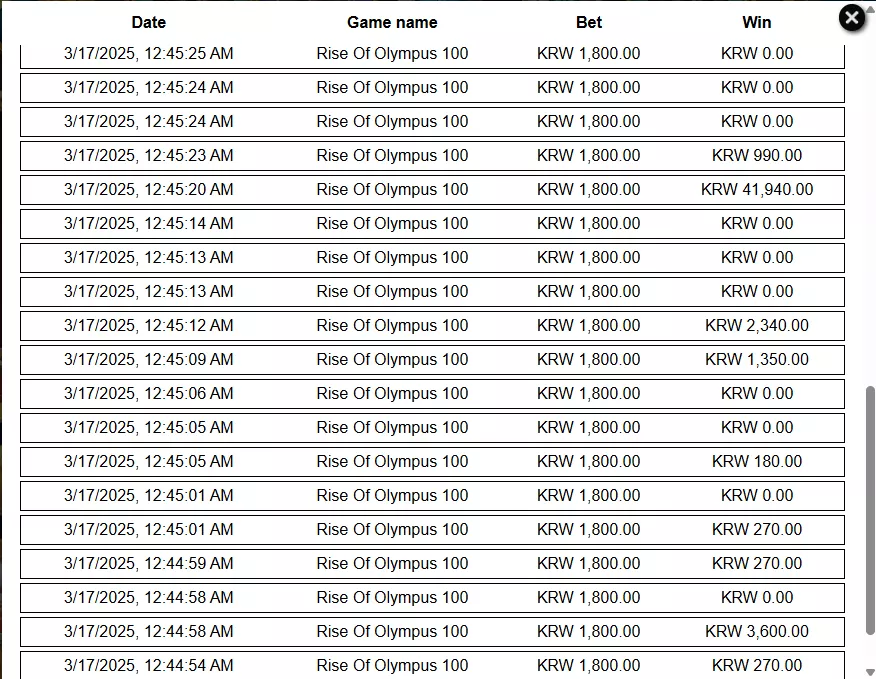Select the row with win KRW 1,350.00
The width and height of the screenshot is (876, 679).
coord(432,359)
